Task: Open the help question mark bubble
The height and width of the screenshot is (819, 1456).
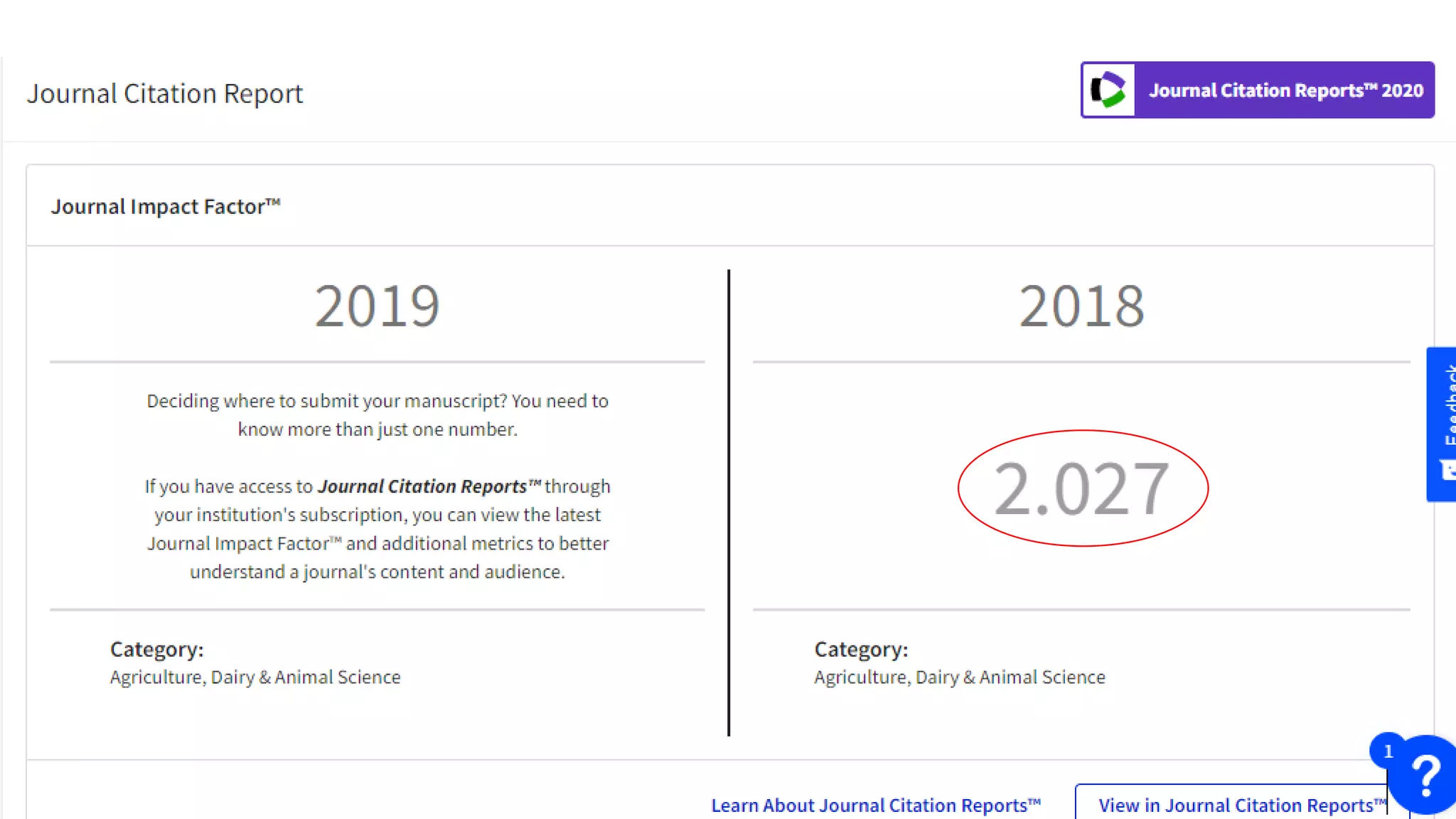Action: click(x=1425, y=776)
